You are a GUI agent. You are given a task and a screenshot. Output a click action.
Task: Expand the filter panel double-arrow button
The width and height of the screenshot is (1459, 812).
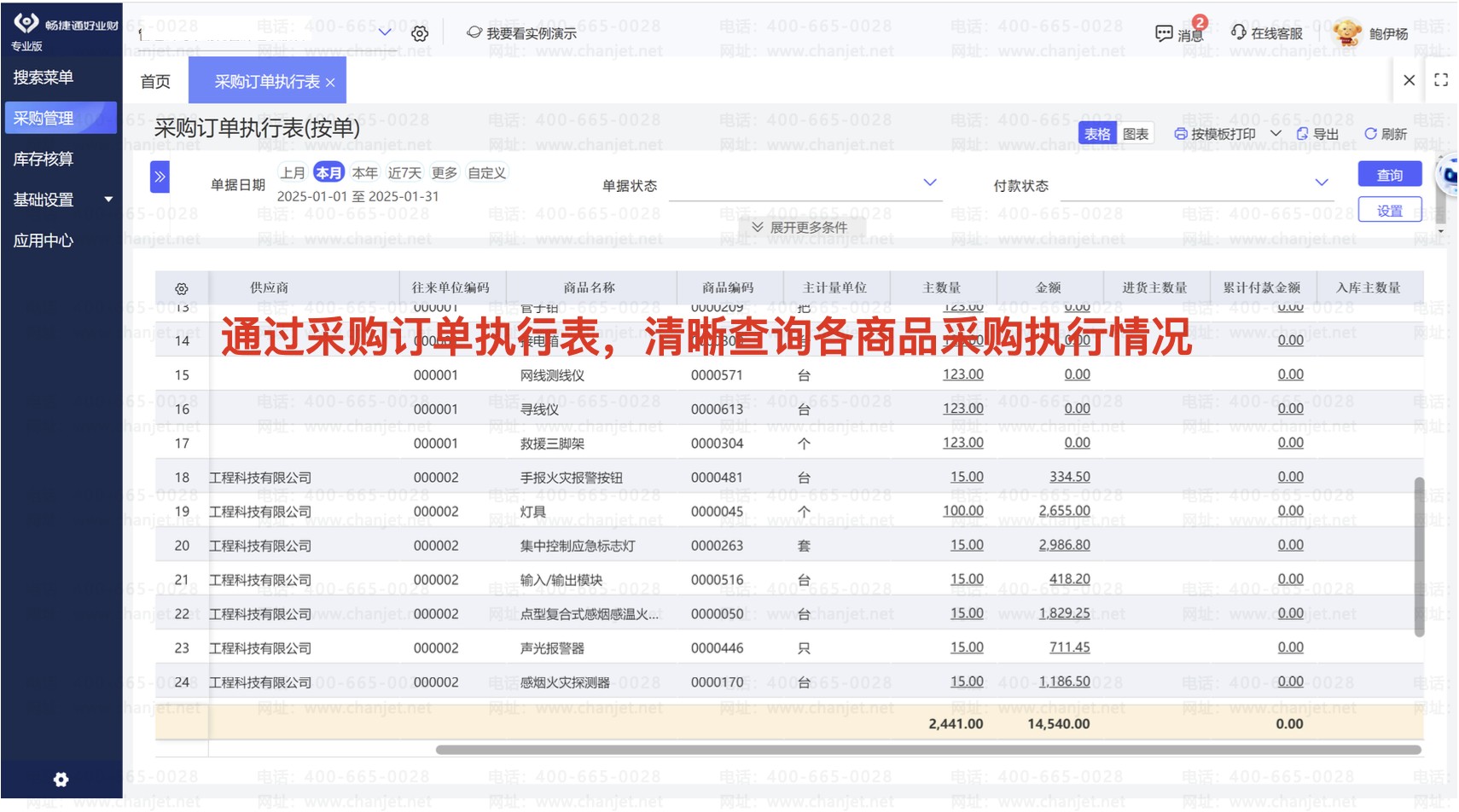[160, 177]
